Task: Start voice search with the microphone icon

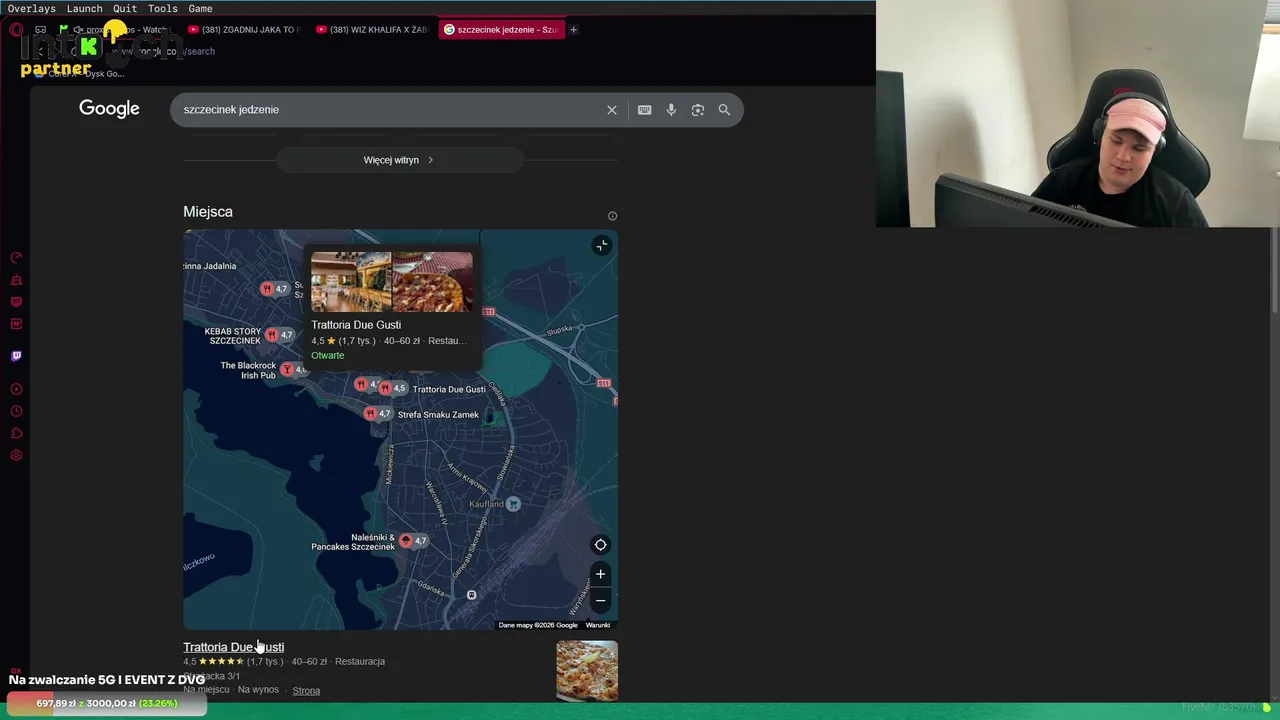Action: pos(671,110)
